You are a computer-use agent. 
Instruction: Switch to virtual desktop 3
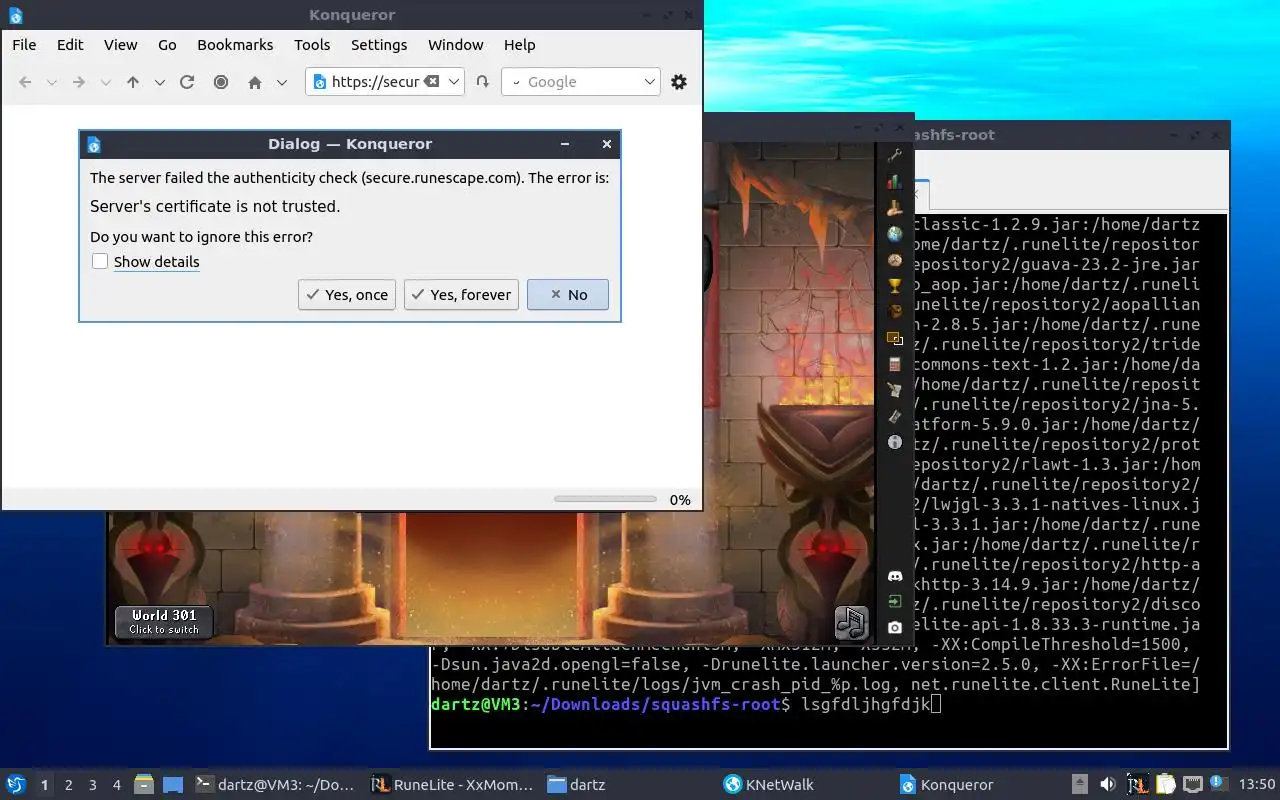pos(92,785)
